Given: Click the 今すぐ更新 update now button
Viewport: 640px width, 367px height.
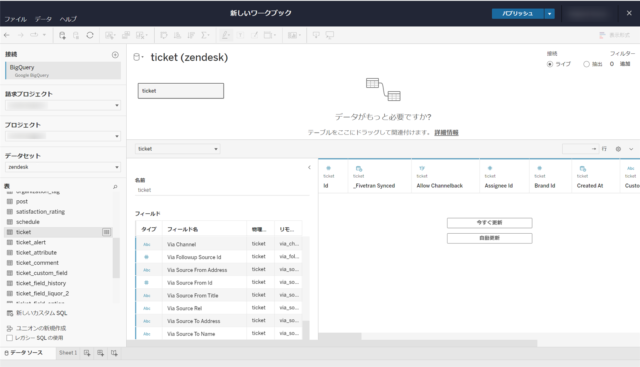Looking at the screenshot, I should (489, 223).
